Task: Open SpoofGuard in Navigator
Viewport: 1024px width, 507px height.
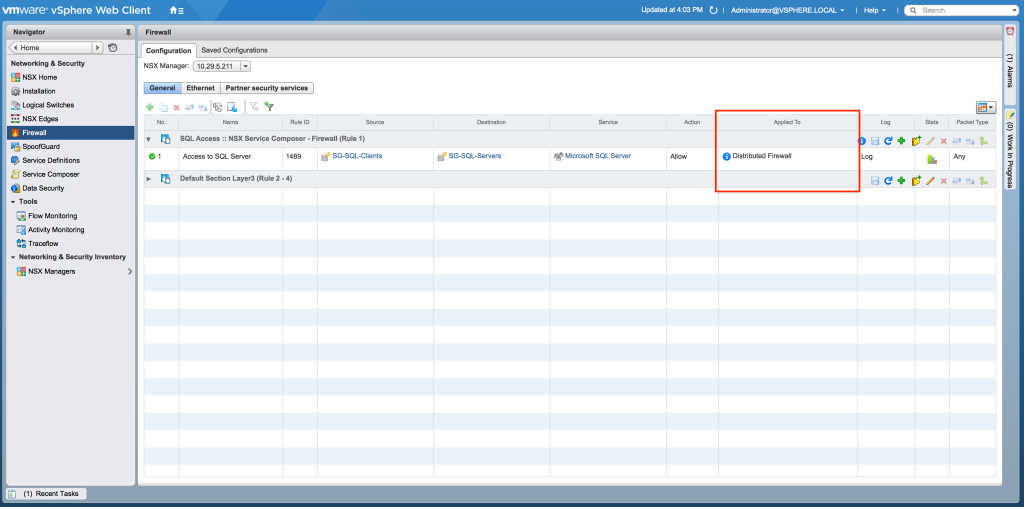Action: pyautogui.click(x=40, y=147)
